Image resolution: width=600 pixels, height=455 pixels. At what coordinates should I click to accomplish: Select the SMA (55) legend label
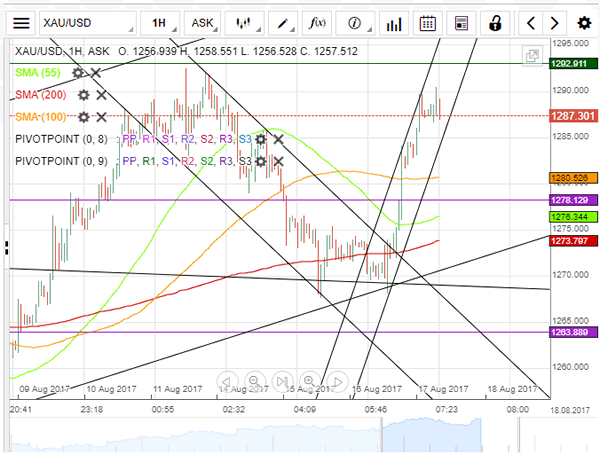(38, 73)
